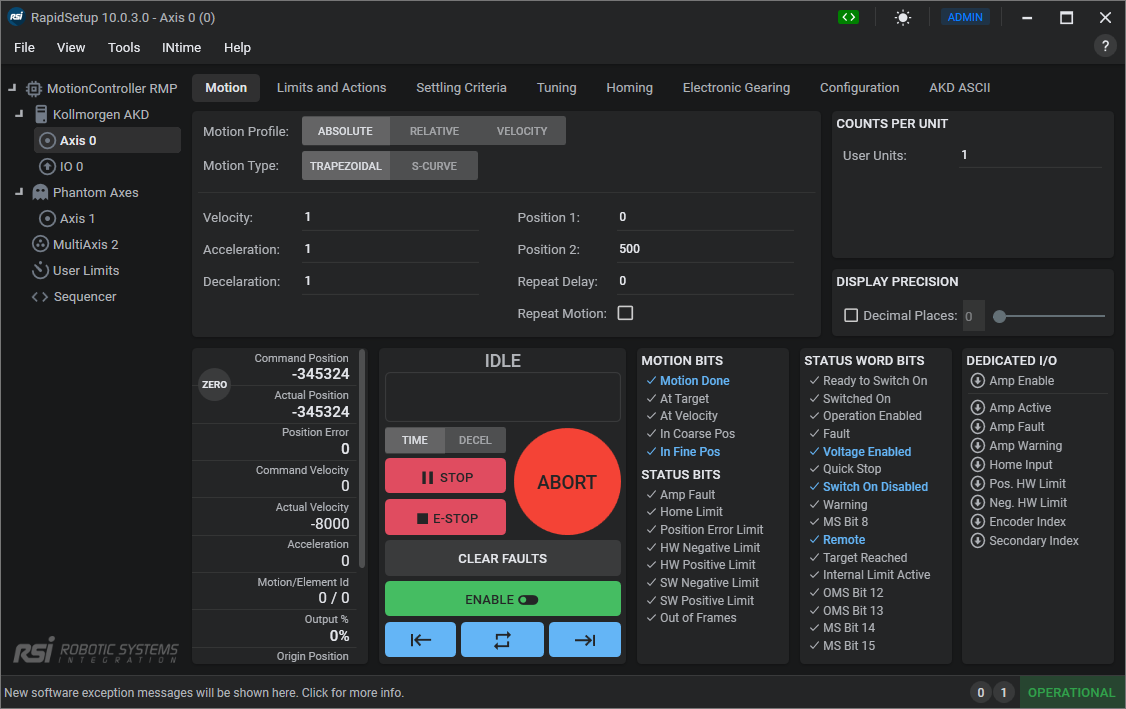
Task: Switch stop mode to DECEL
Action: pyautogui.click(x=475, y=440)
